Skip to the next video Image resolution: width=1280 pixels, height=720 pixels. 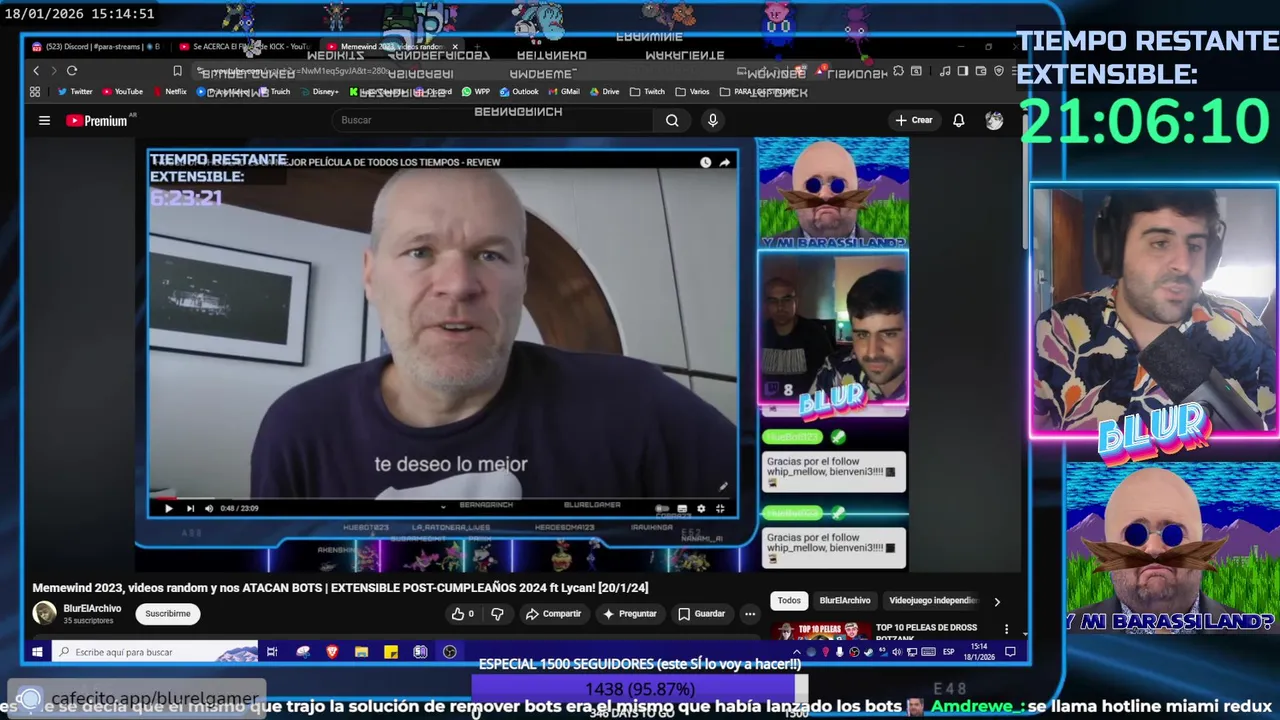click(190, 508)
